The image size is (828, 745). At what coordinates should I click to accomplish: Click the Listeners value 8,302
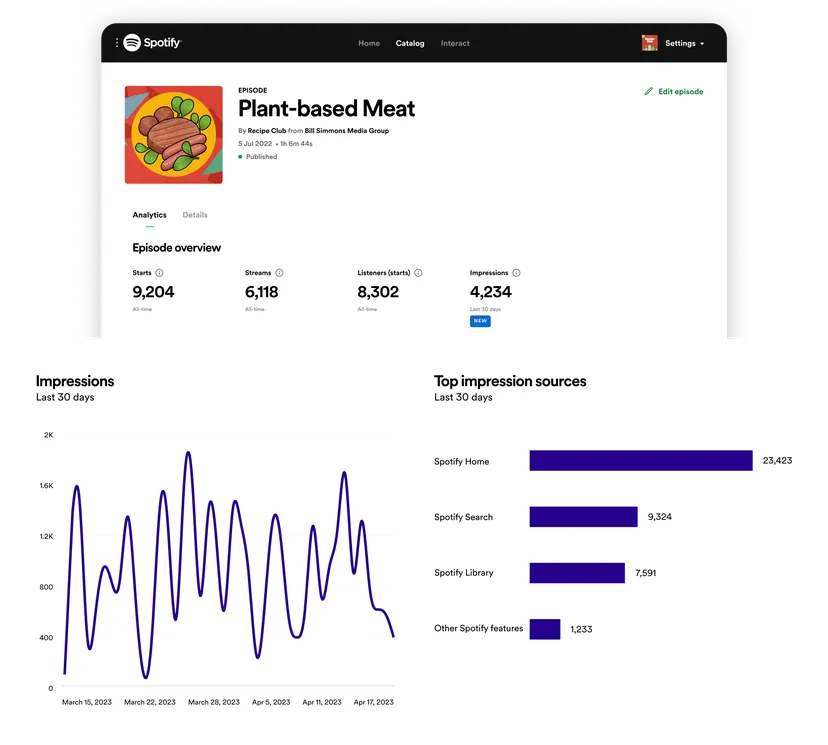(x=378, y=292)
